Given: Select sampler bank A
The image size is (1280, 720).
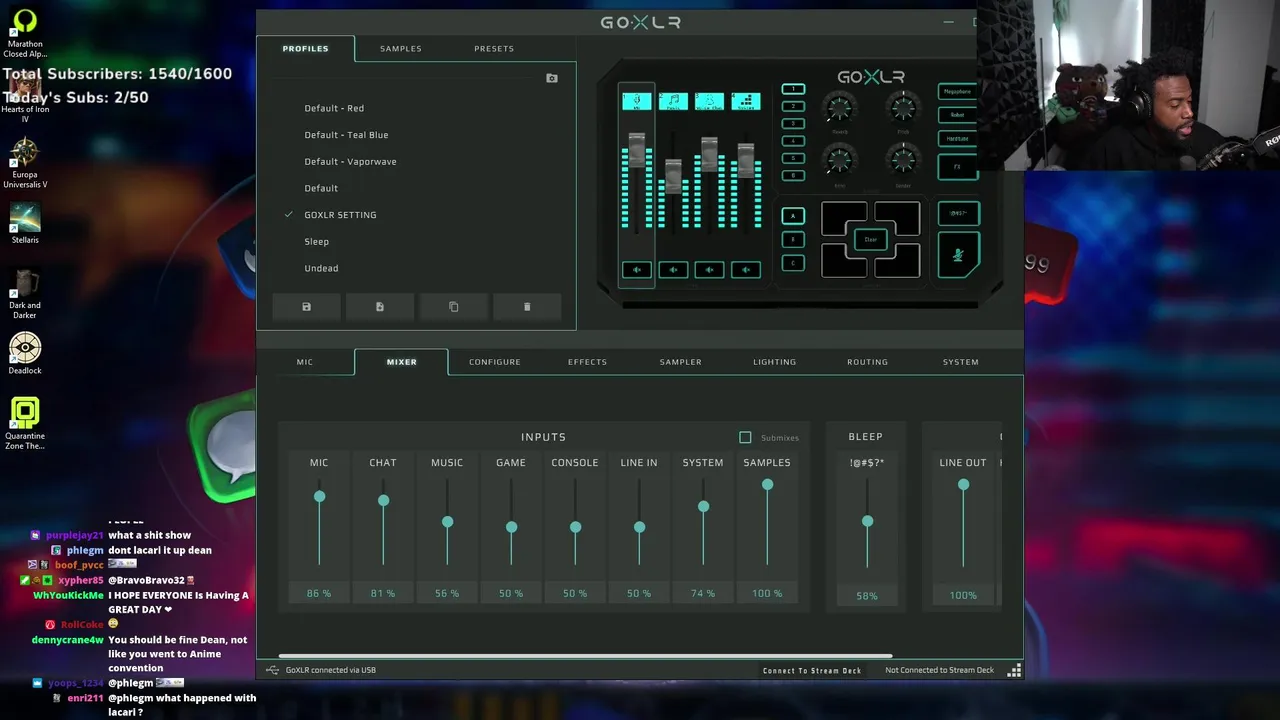Looking at the screenshot, I should 793,216.
